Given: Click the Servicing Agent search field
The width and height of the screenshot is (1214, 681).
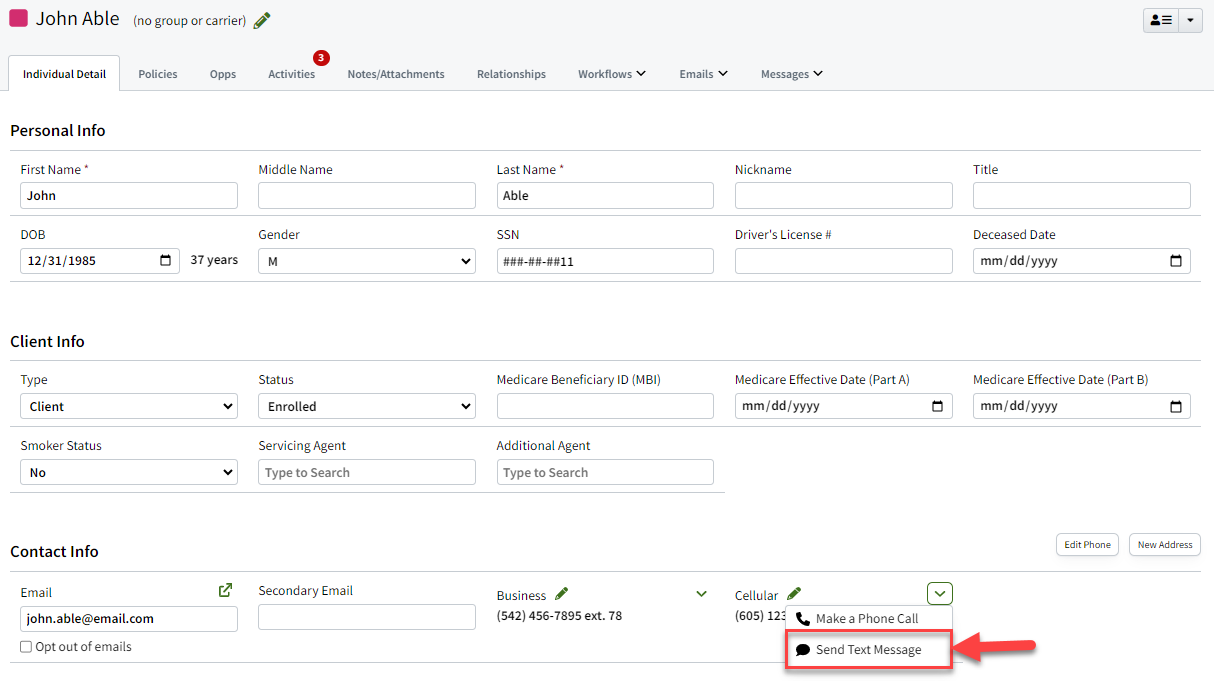Looking at the screenshot, I should 367,472.
